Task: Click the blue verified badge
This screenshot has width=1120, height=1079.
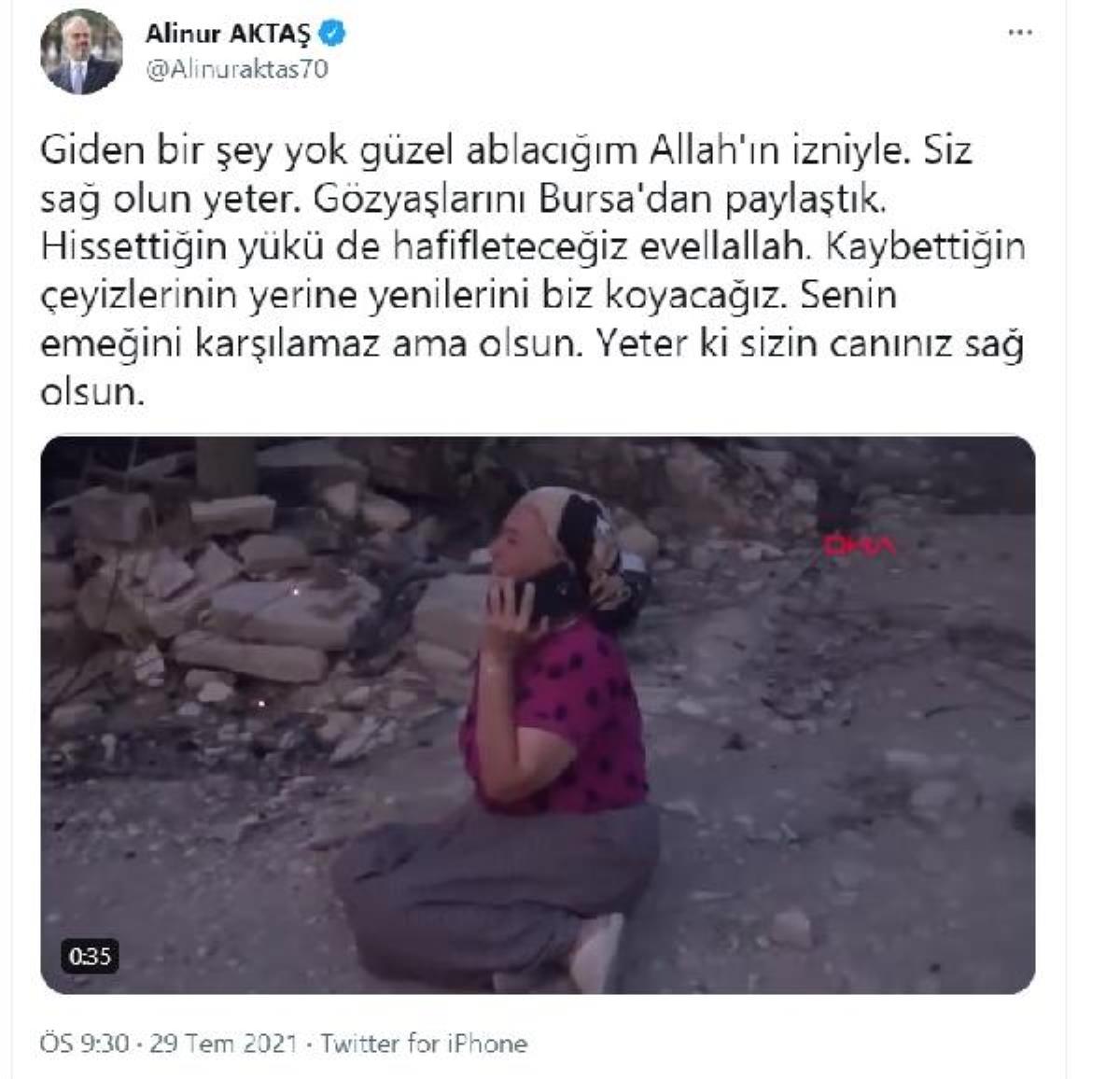Action: click(332, 35)
